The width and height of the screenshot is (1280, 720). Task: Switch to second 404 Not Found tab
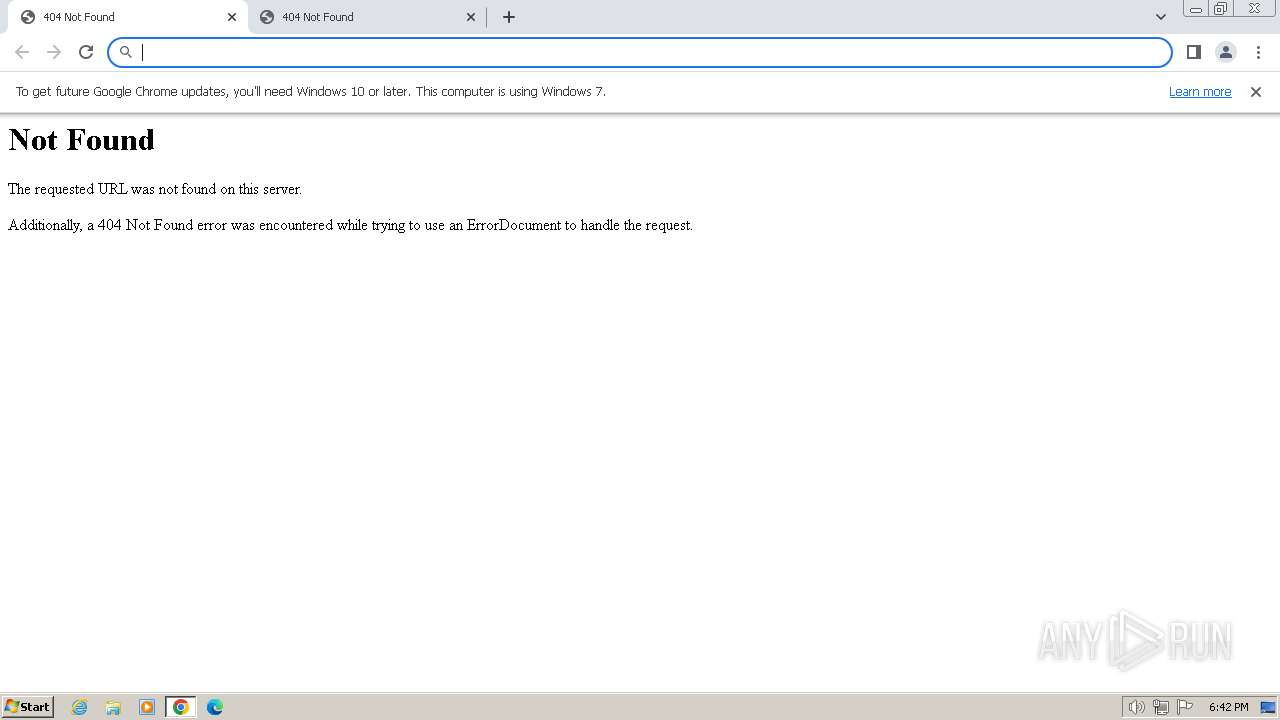(x=366, y=17)
